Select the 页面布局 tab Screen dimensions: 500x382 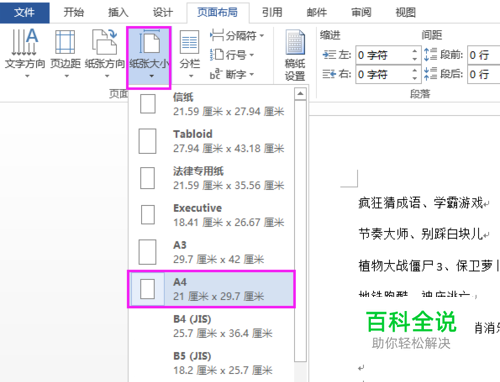pos(218,12)
